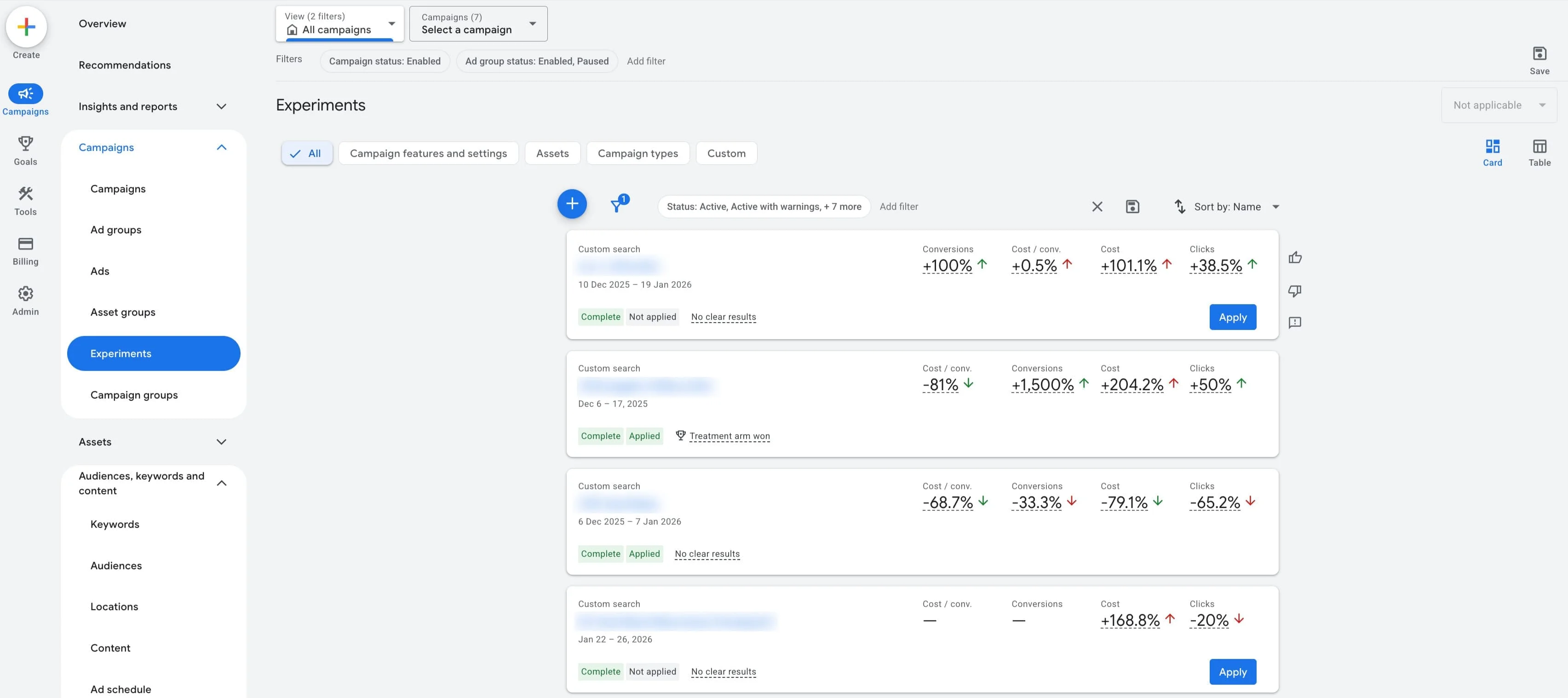Image resolution: width=1568 pixels, height=698 pixels.
Task: Click Campaign status: Enabled filter chip
Action: click(x=385, y=61)
